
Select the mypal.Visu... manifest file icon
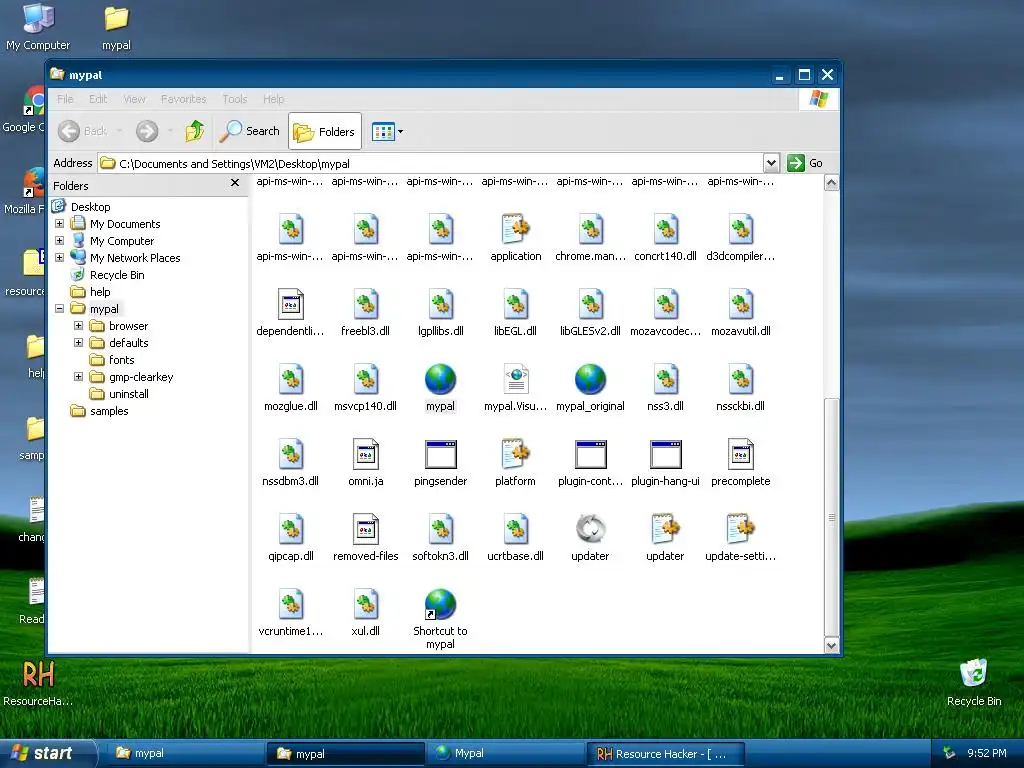515,380
